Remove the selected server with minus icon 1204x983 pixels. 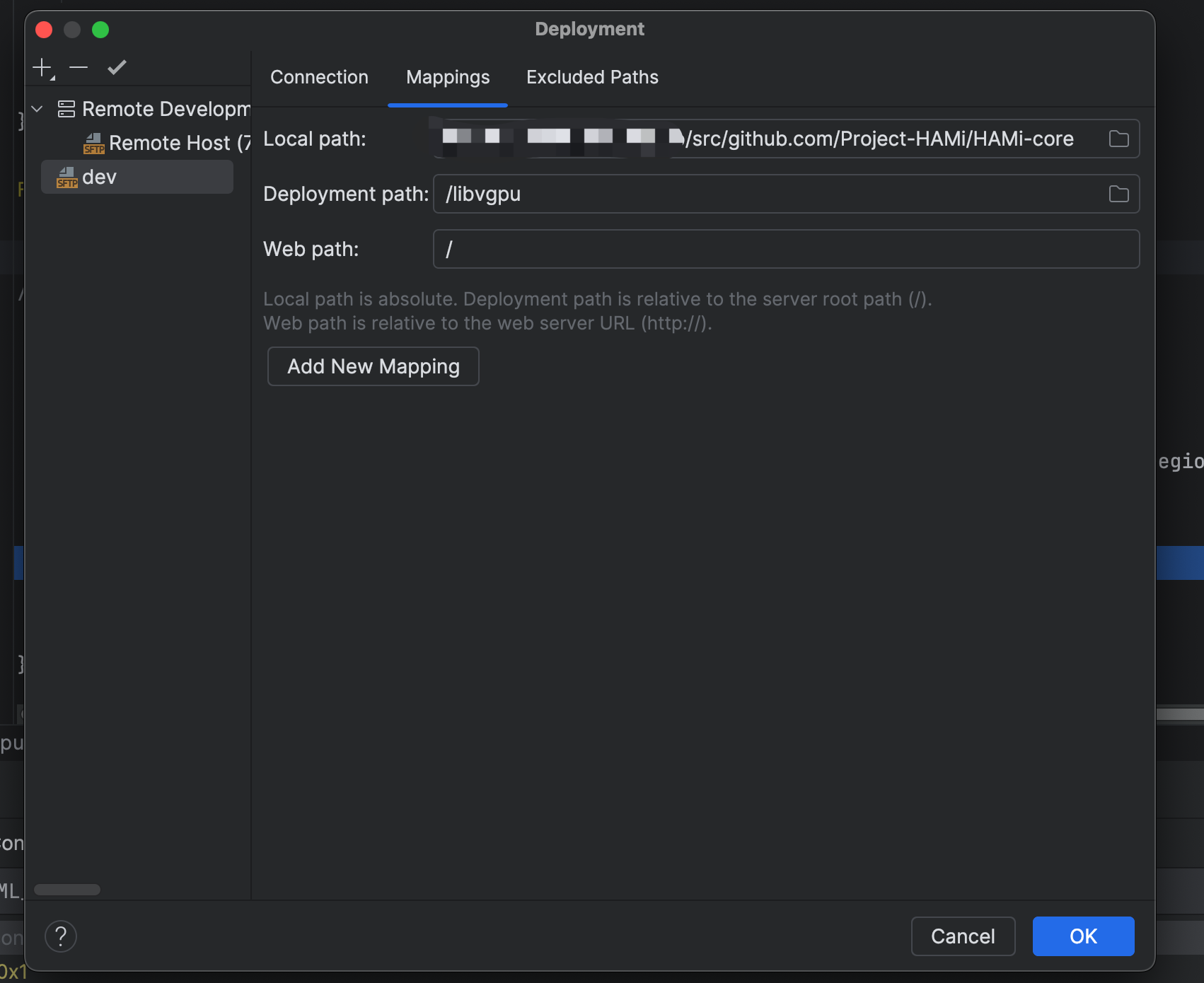(79, 68)
